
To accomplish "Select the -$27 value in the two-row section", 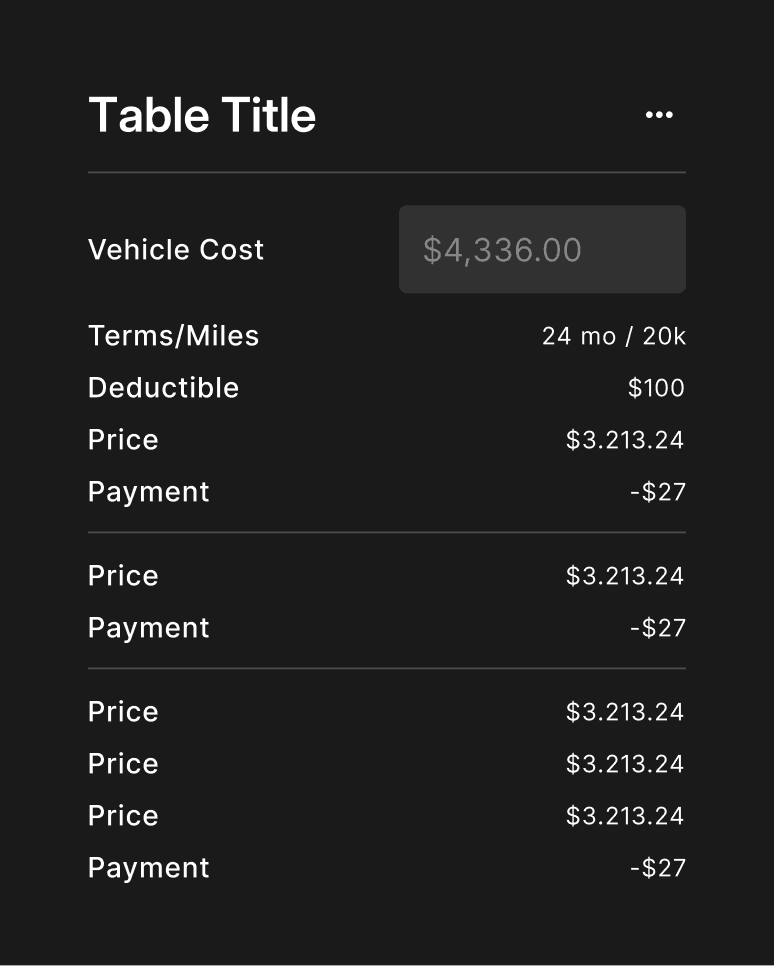I will pyautogui.click(x=658, y=628).
